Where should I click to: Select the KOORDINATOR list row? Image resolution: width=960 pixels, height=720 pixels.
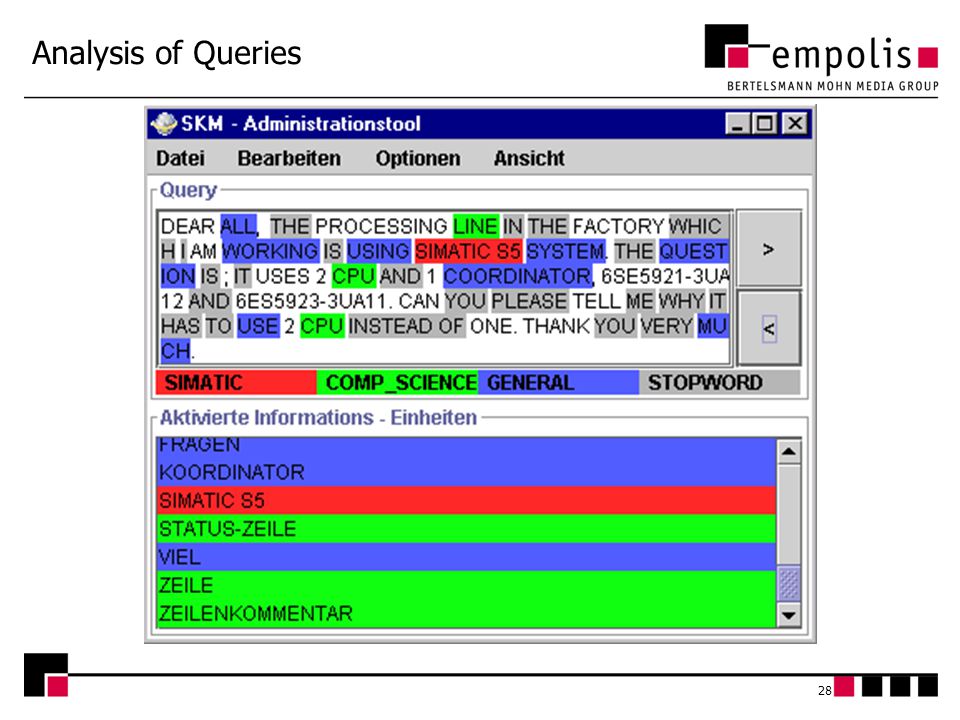coord(467,472)
